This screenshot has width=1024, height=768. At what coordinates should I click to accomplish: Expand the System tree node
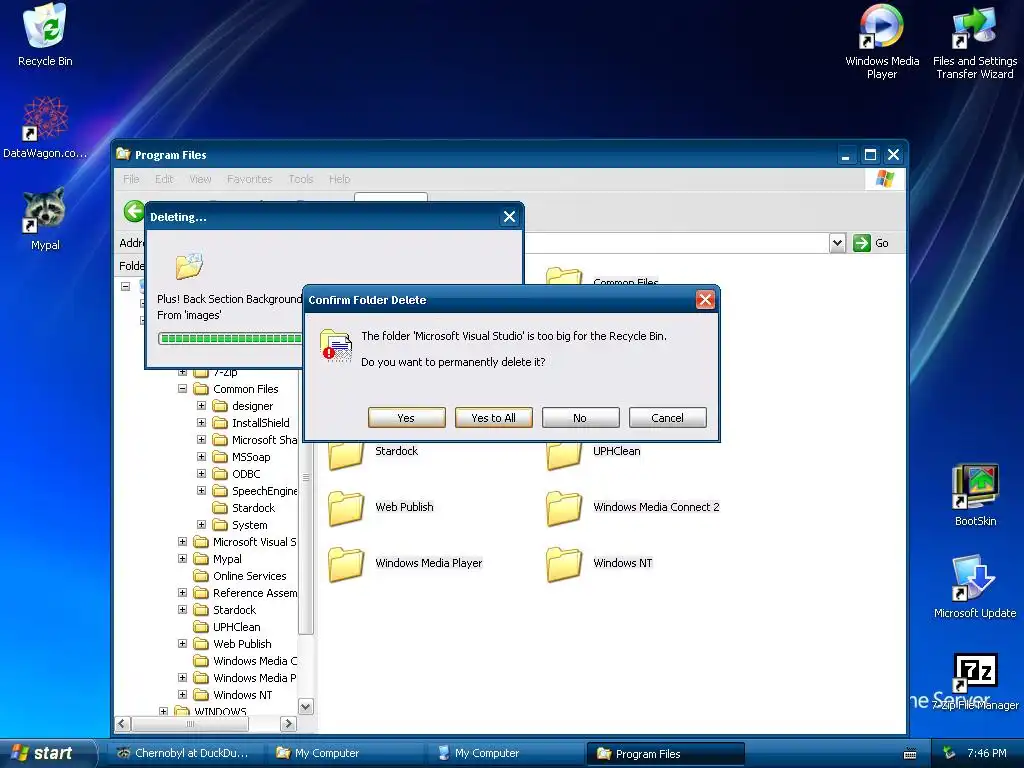coord(201,524)
